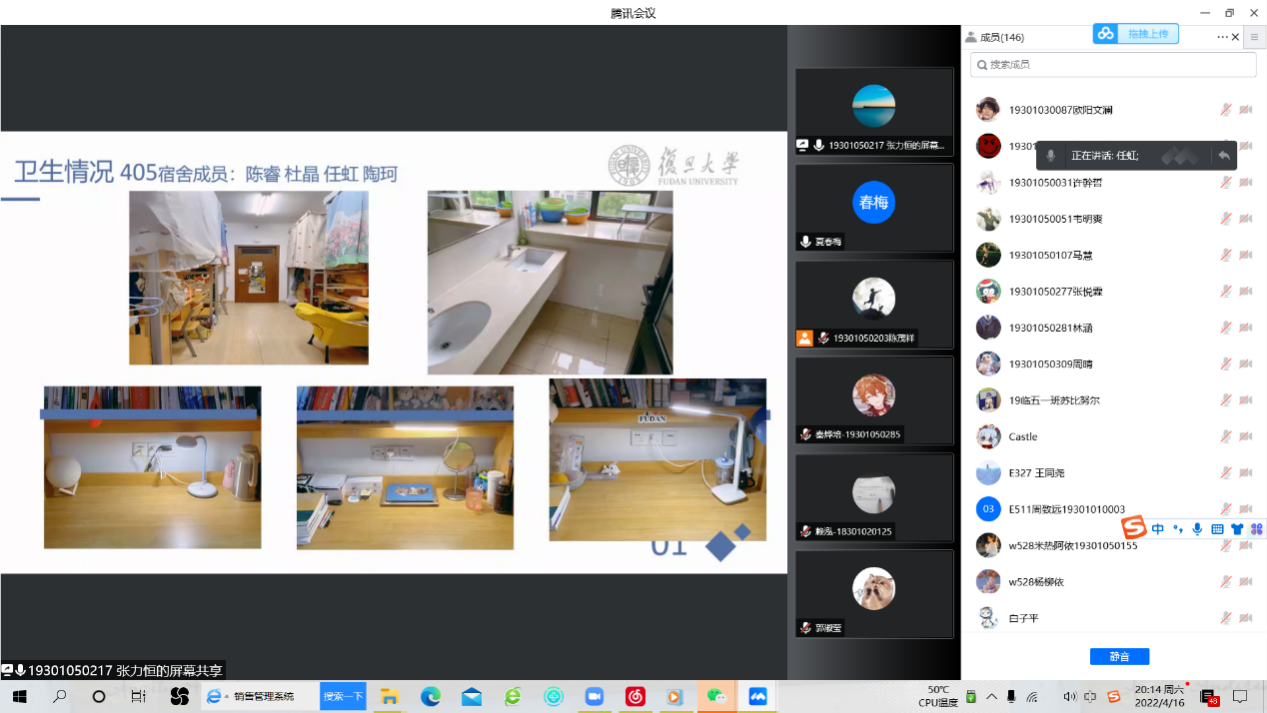1267x713 pixels.
Task: Click the reply arrow in speaking popup
Action: pyautogui.click(x=1224, y=155)
